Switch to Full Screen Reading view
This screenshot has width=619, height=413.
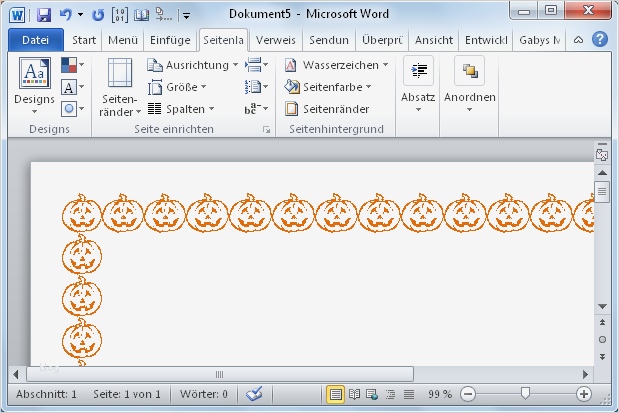tap(354, 394)
